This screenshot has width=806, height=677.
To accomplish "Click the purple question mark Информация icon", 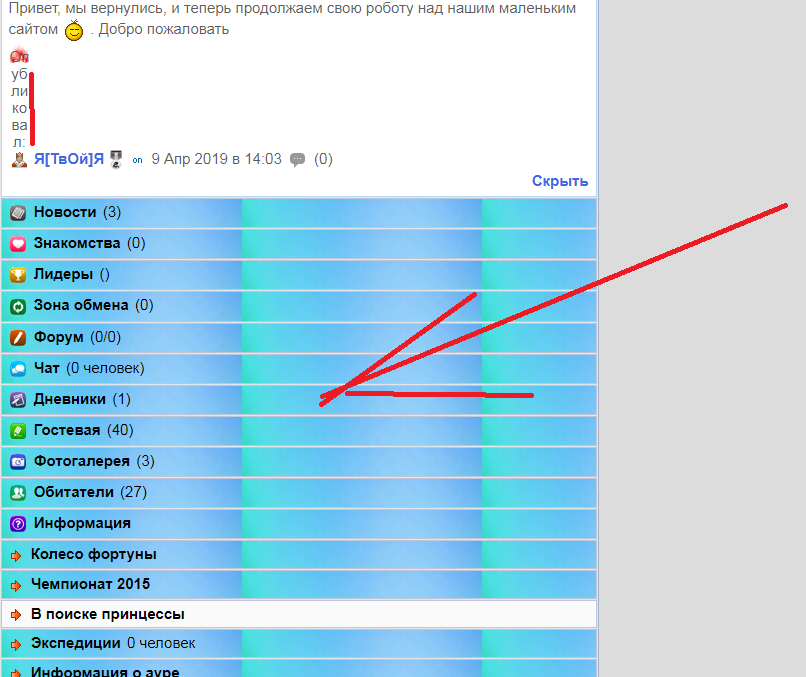I will tap(18, 524).
